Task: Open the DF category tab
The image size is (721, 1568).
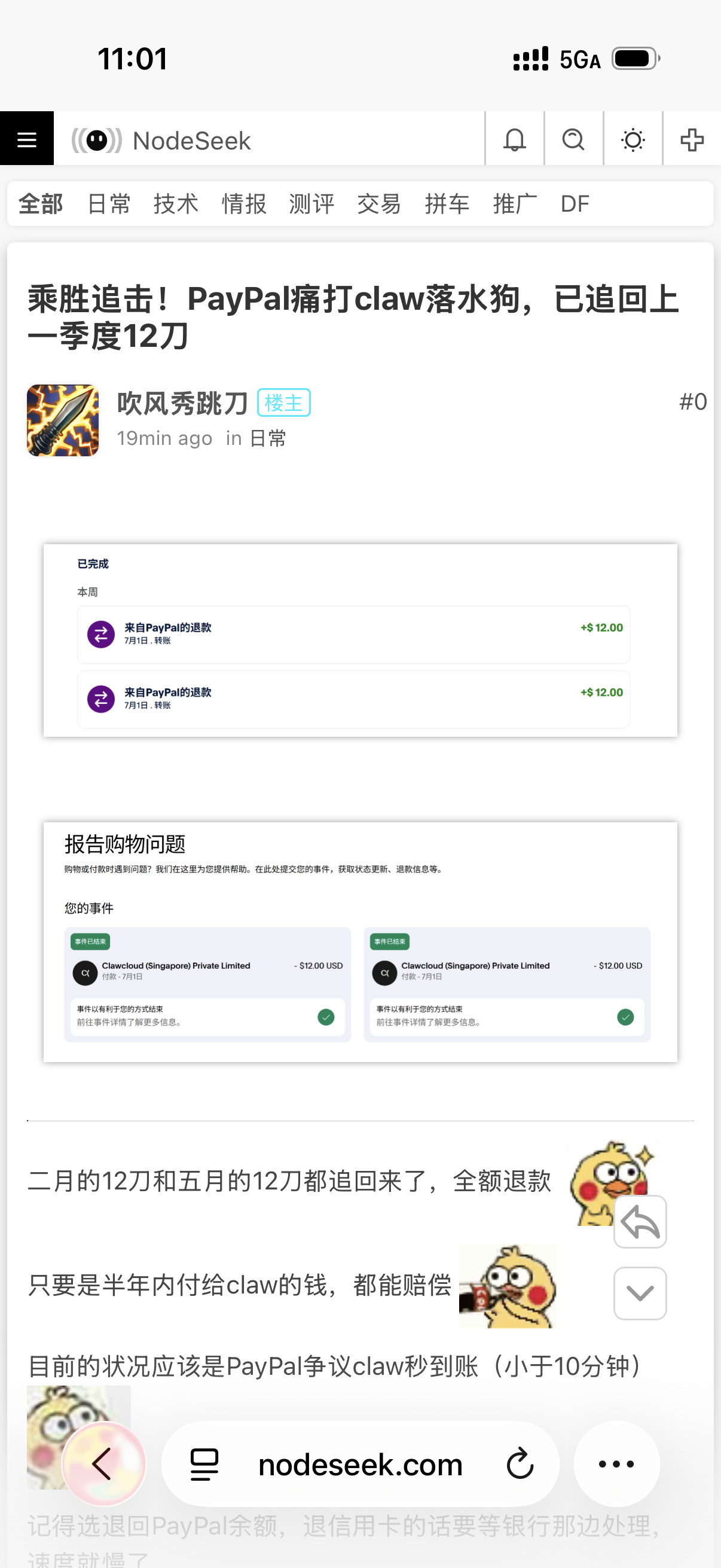Action: (x=575, y=203)
